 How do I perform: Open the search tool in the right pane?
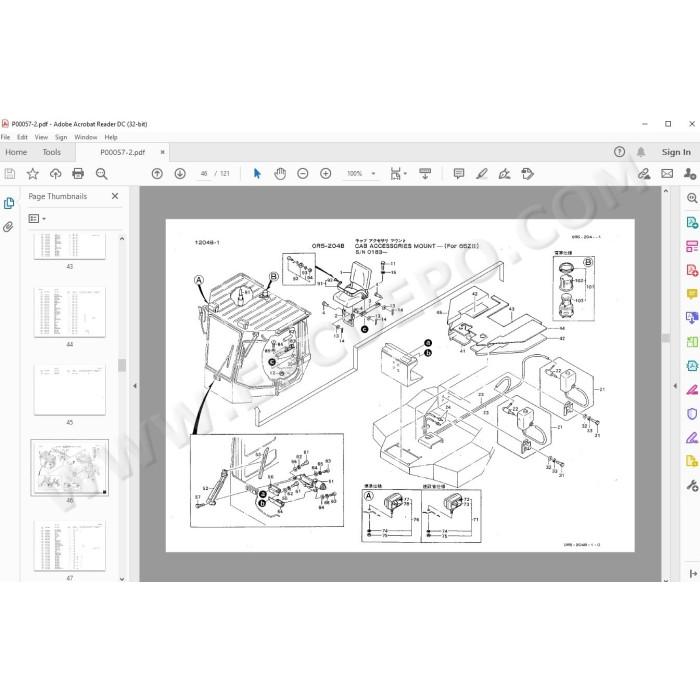[x=692, y=198]
